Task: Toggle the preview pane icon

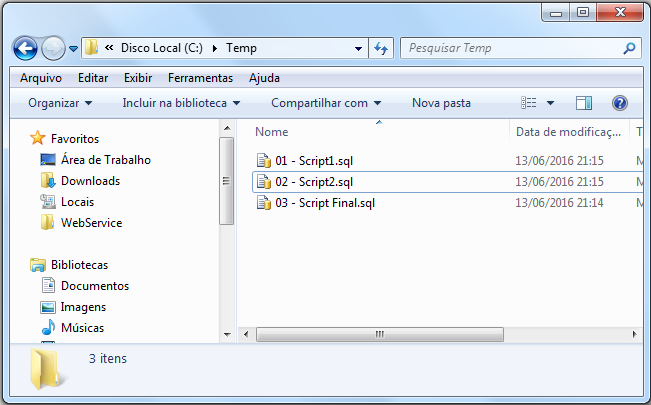Action: pyautogui.click(x=584, y=103)
